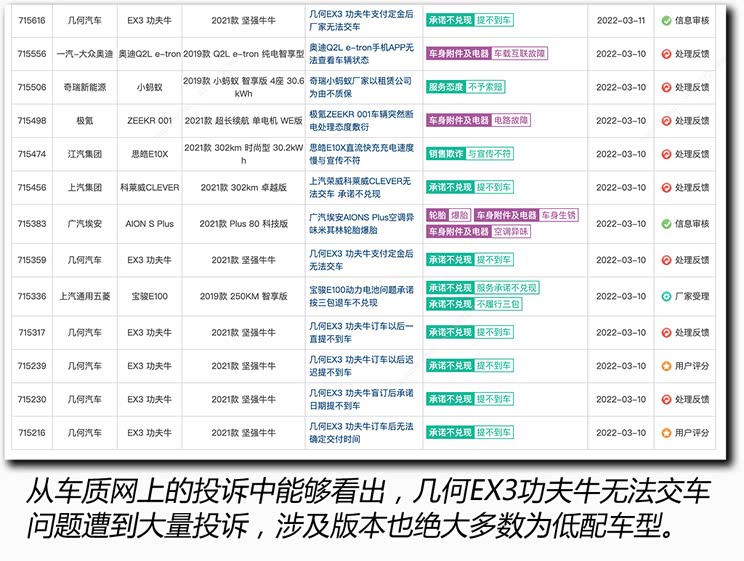Click the 销售欺诈 与宣传不符 tag
This screenshot has width=744, height=561.
tap(470, 154)
